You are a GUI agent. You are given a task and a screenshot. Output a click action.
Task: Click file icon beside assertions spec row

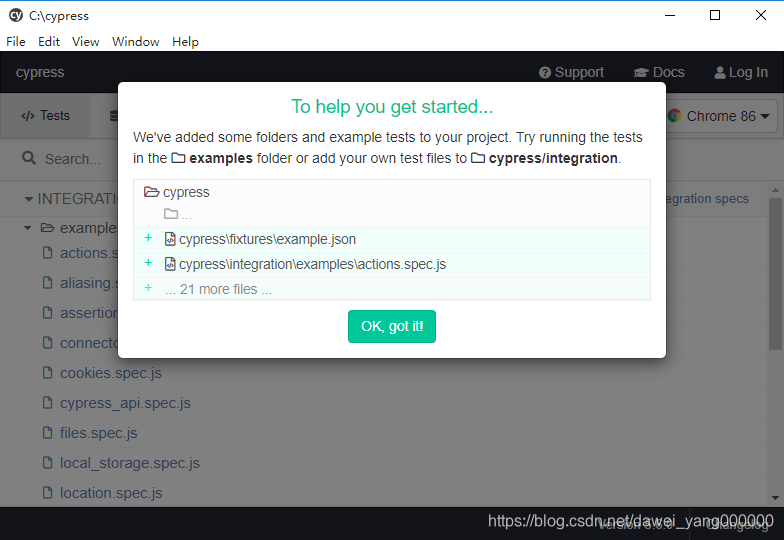tap(48, 313)
